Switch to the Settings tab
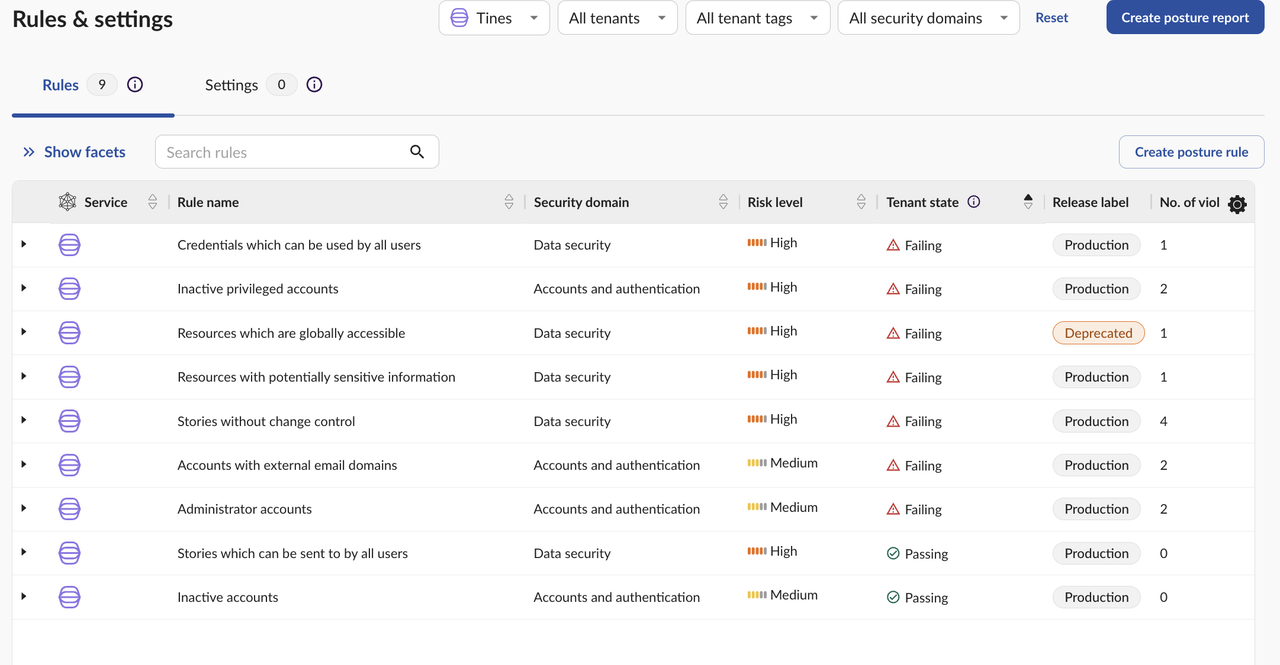1280x665 pixels. [x=232, y=85]
